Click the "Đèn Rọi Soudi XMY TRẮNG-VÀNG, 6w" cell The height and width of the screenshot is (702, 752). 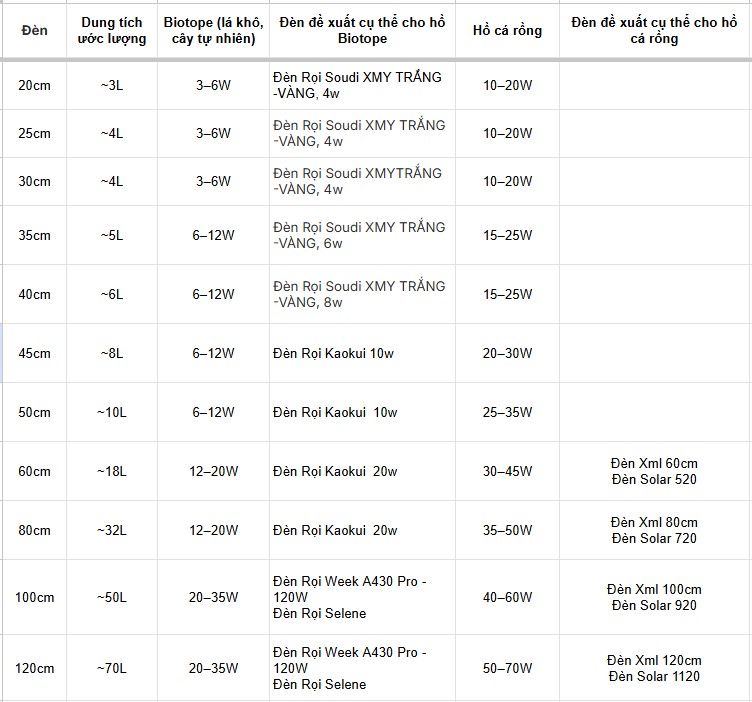tap(362, 235)
